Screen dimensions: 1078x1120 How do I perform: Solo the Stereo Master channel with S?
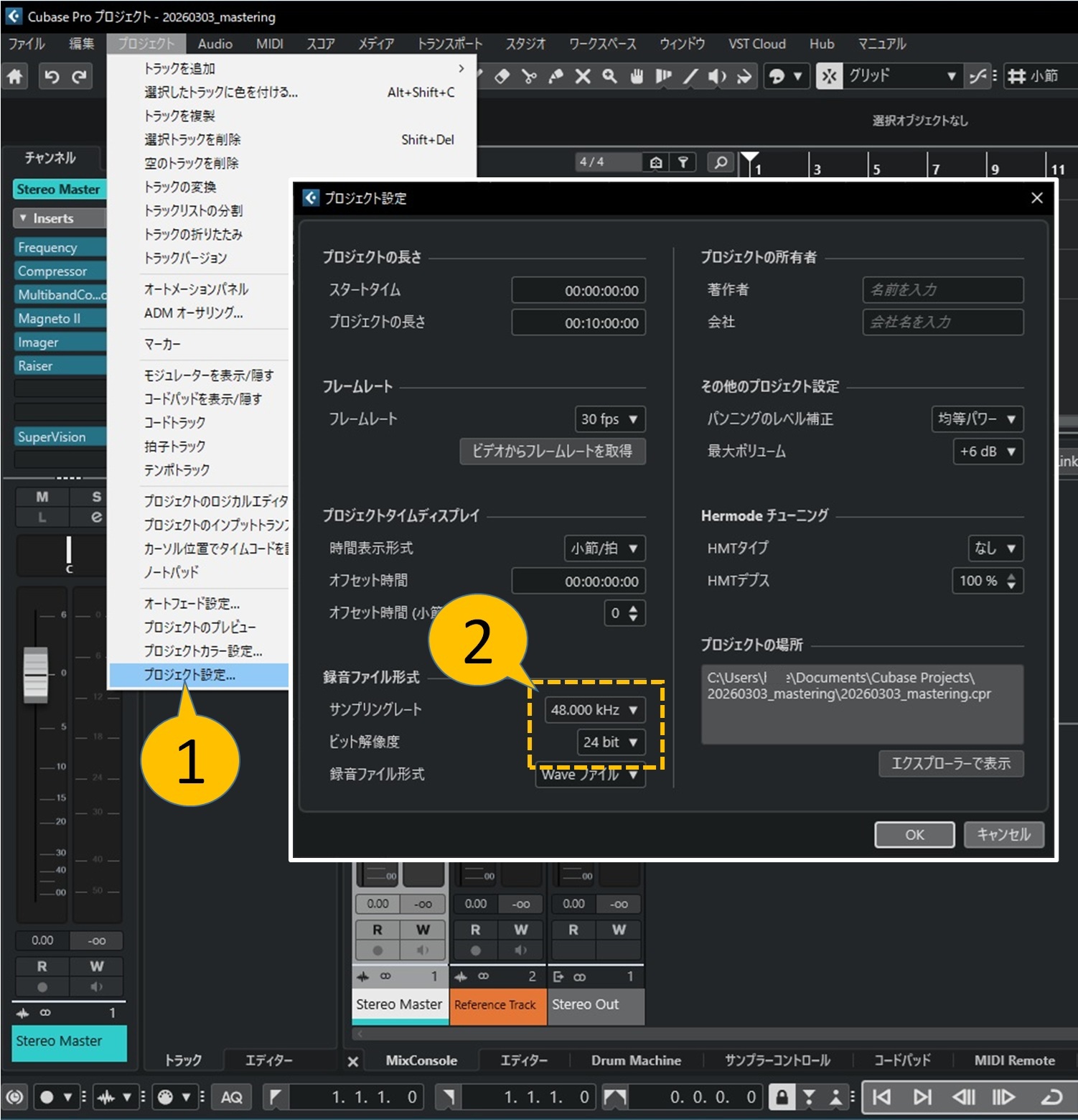click(x=96, y=497)
